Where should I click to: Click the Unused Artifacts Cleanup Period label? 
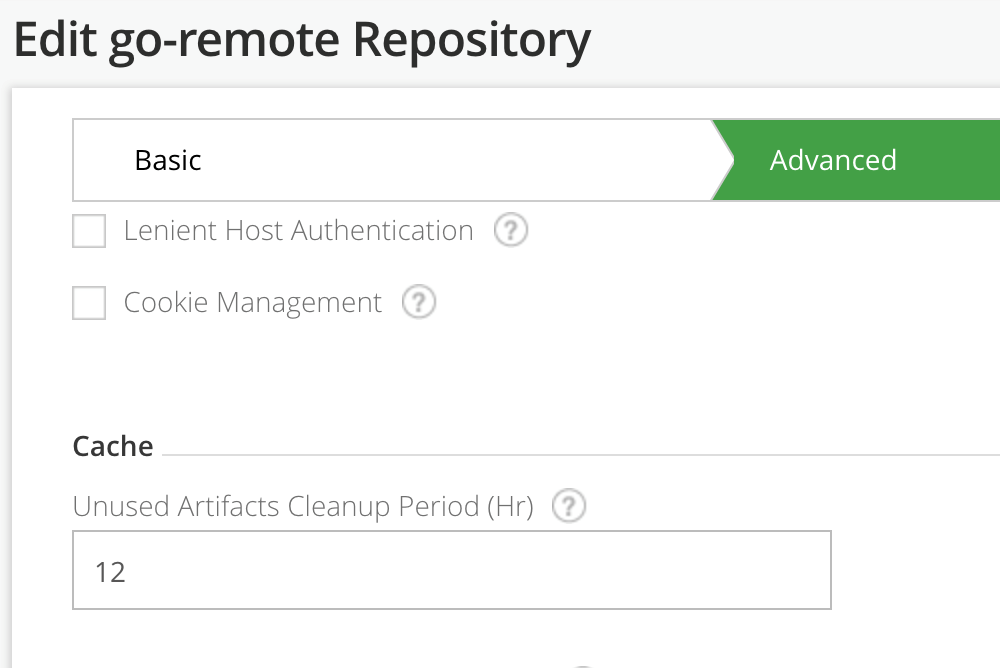302,506
